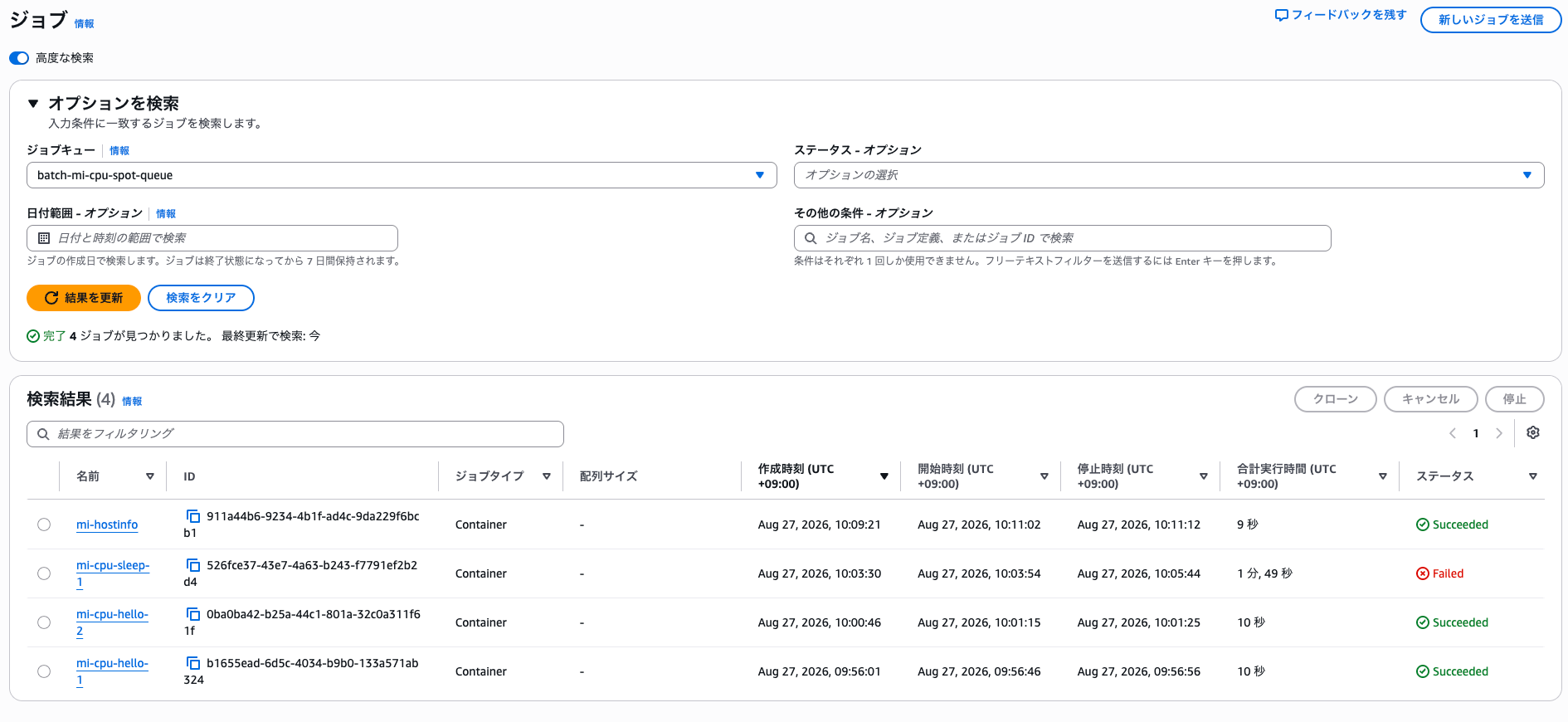Collapse the search options section
This screenshot has height=722, width=1568.
(33, 104)
